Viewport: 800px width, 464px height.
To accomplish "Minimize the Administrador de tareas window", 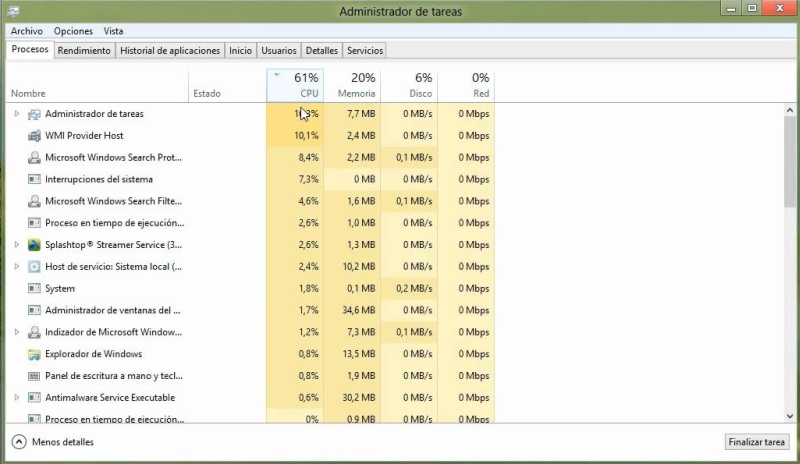I will coord(731,8).
